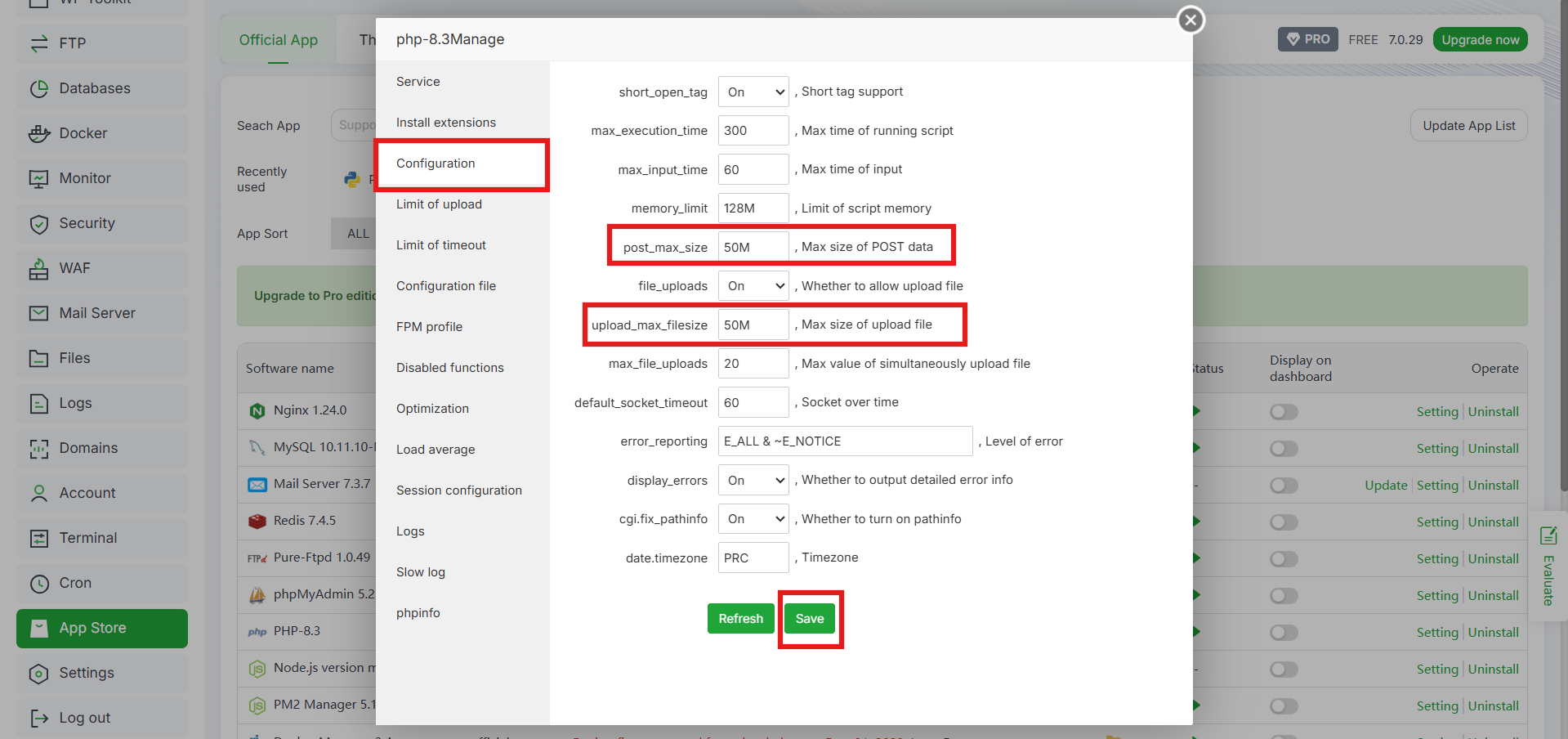Screen dimensions: 1568x739
Task: Click the PRO diamond badge
Action: [1307, 39]
